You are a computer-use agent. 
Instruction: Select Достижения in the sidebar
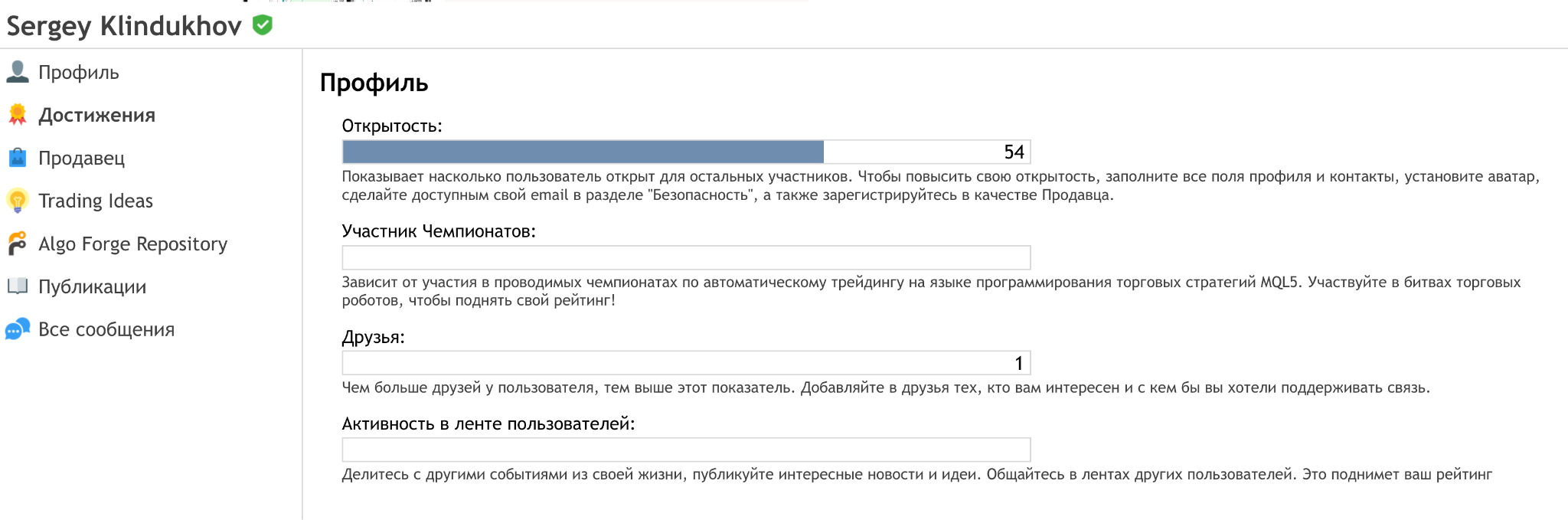pos(97,116)
